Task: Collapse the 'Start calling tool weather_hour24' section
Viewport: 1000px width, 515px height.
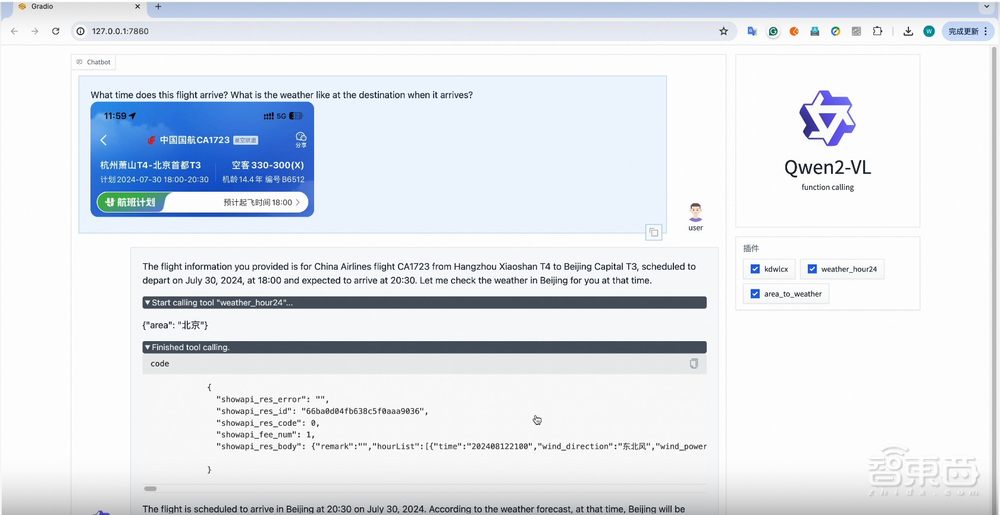Action: pyautogui.click(x=148, y=302)
